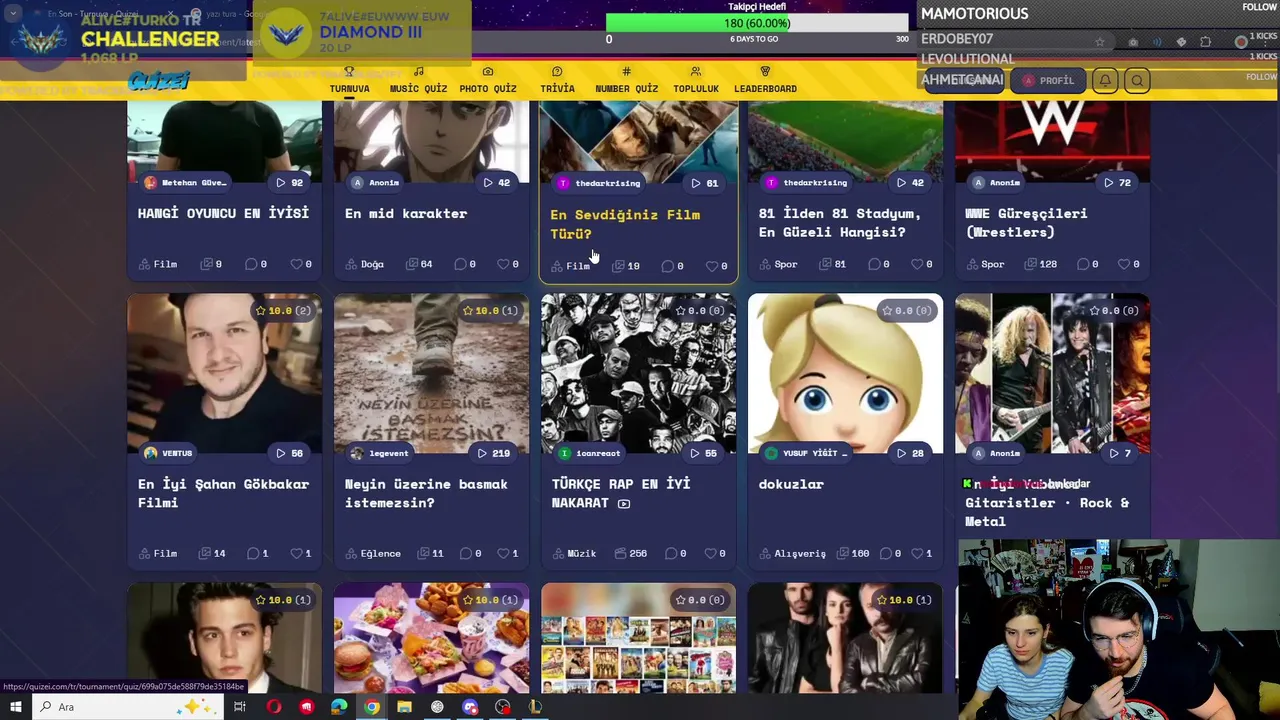
Task: Open 'WWE Güreşçileri (Wrestlers)' quiz title
Action: (x=1026, y=222)
